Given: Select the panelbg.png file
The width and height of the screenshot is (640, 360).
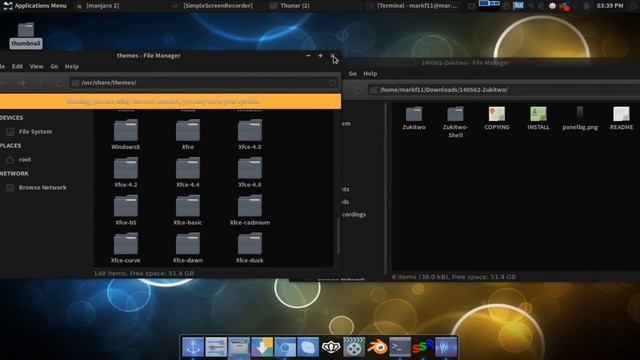Looking at the screenshot, I should [580, 118].
